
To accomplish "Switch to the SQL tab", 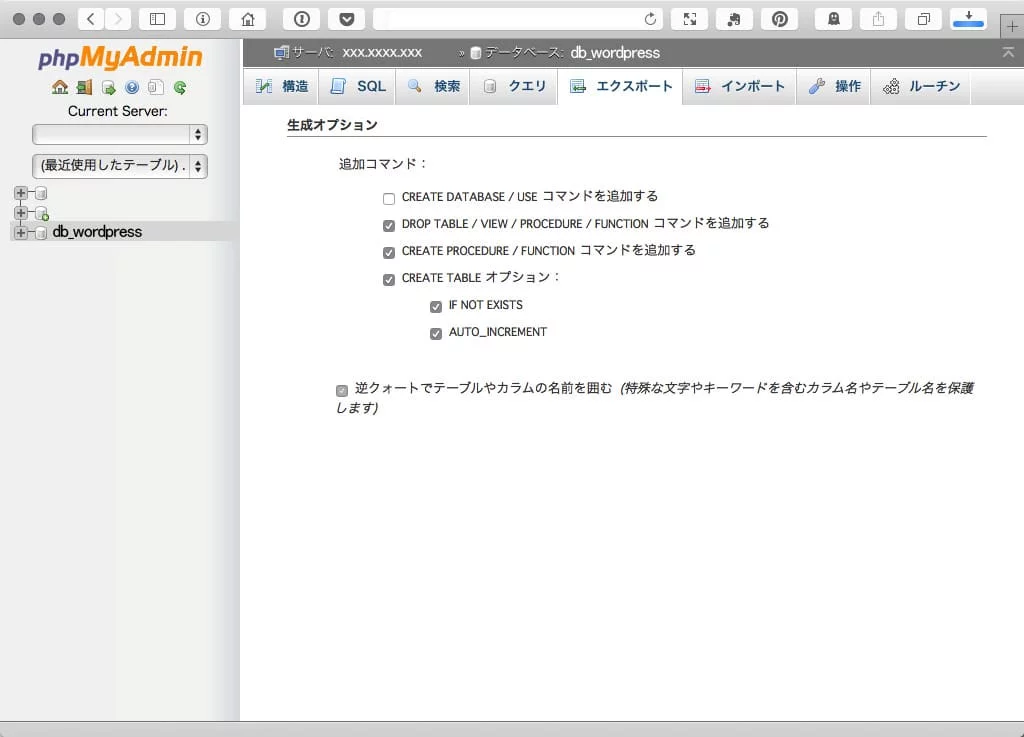I will pyautogui.click(x=357, y=86).
